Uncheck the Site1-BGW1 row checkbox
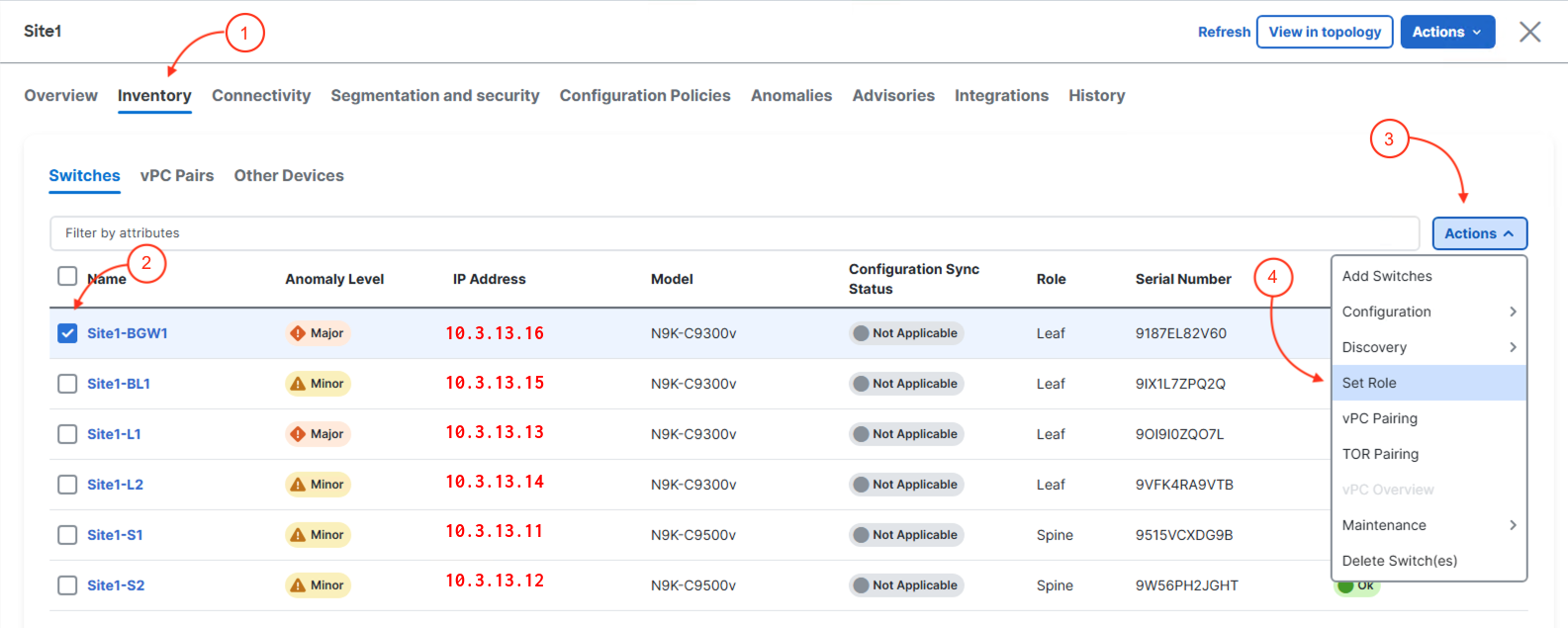 point(67,333)
